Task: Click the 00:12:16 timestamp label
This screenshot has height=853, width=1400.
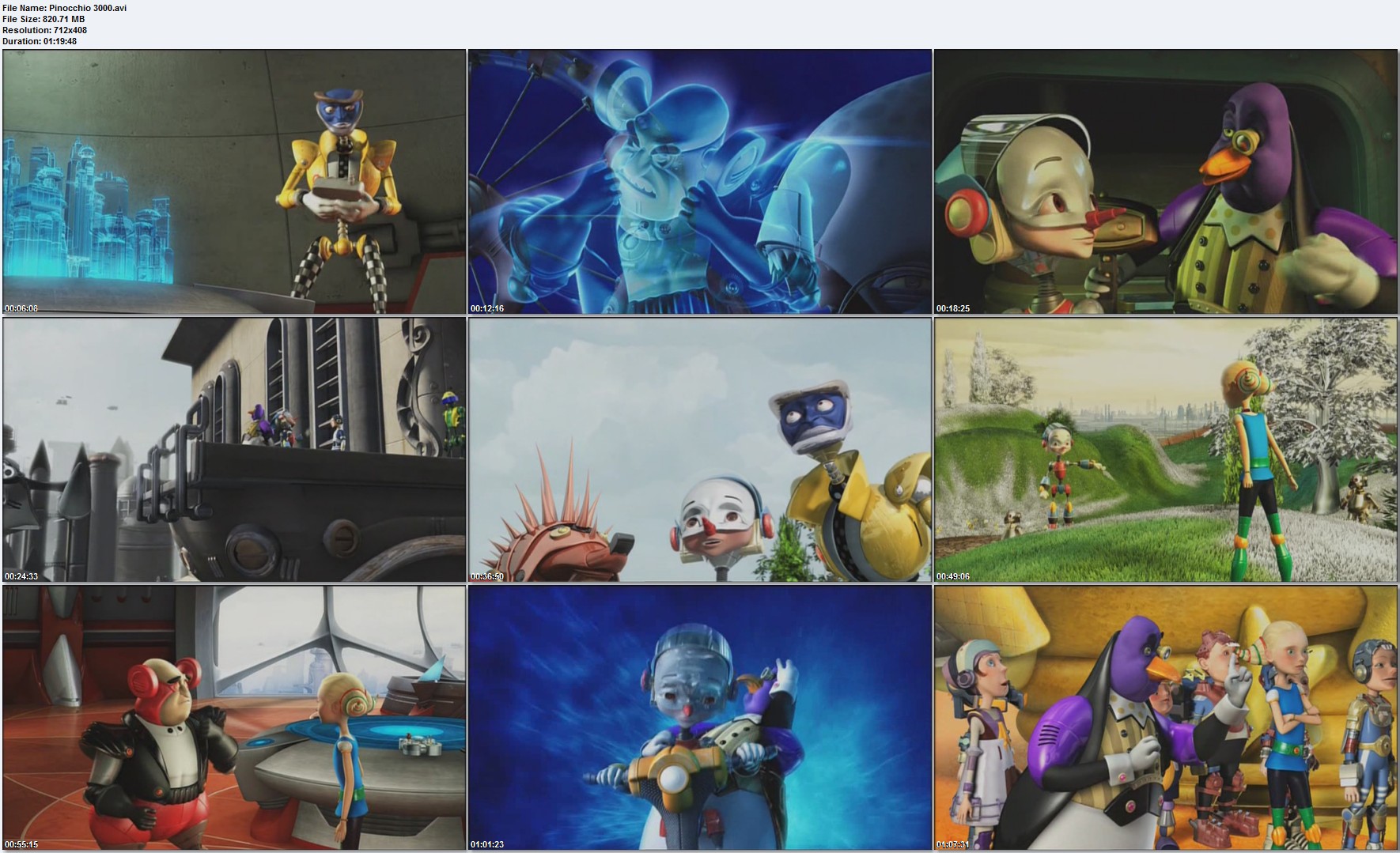Action: [487, 308]
